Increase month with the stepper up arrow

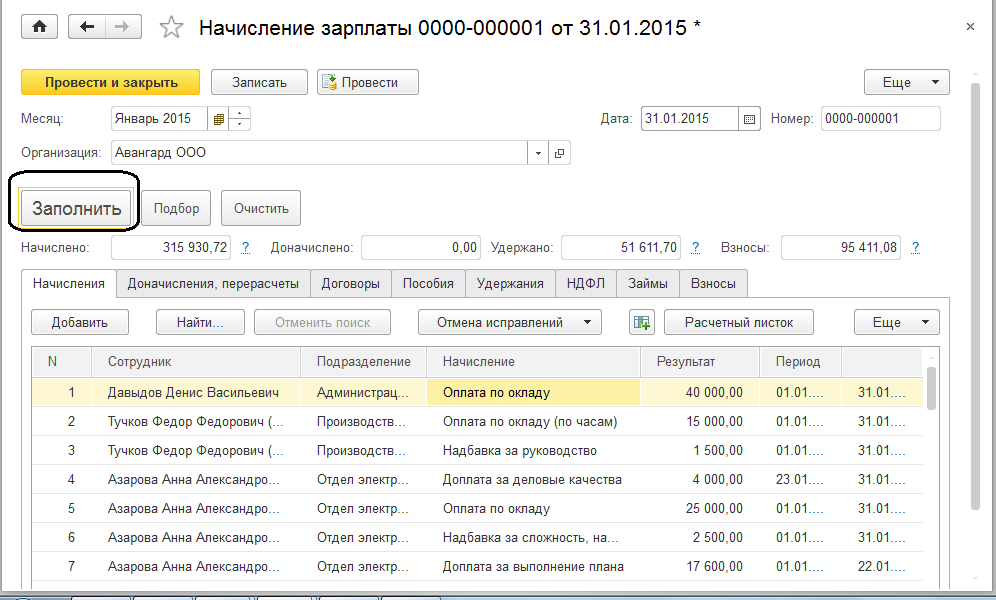tap(240, 113)
